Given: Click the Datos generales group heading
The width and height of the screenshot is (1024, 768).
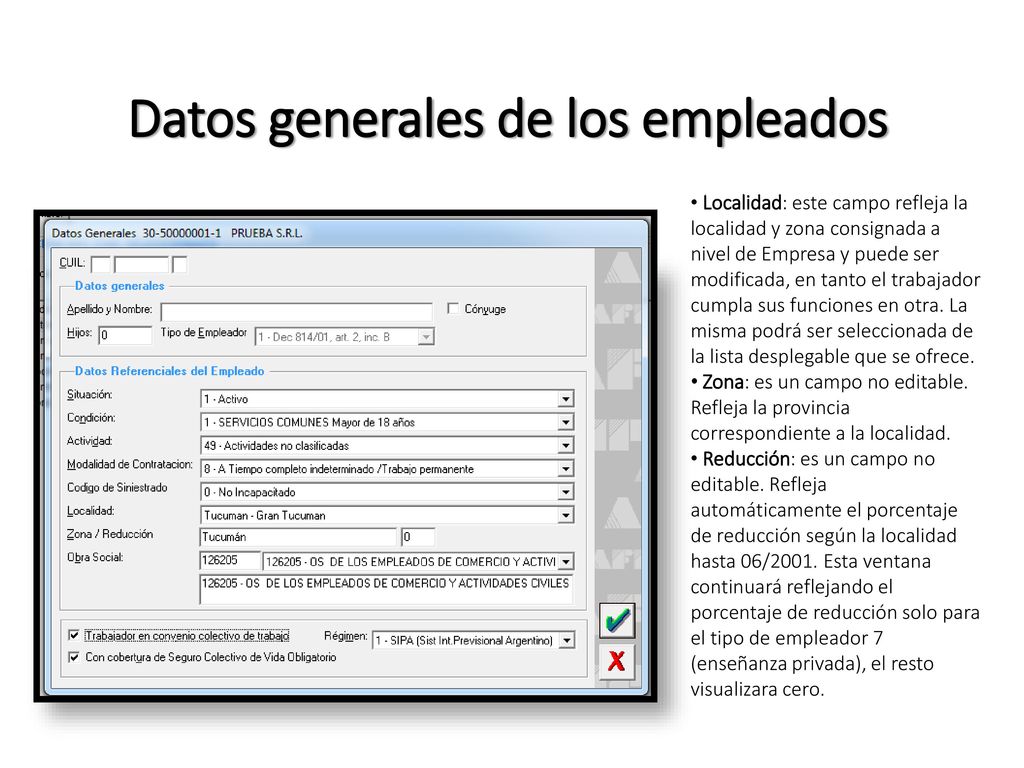Looking at the screenshot, I should [120, 285].
